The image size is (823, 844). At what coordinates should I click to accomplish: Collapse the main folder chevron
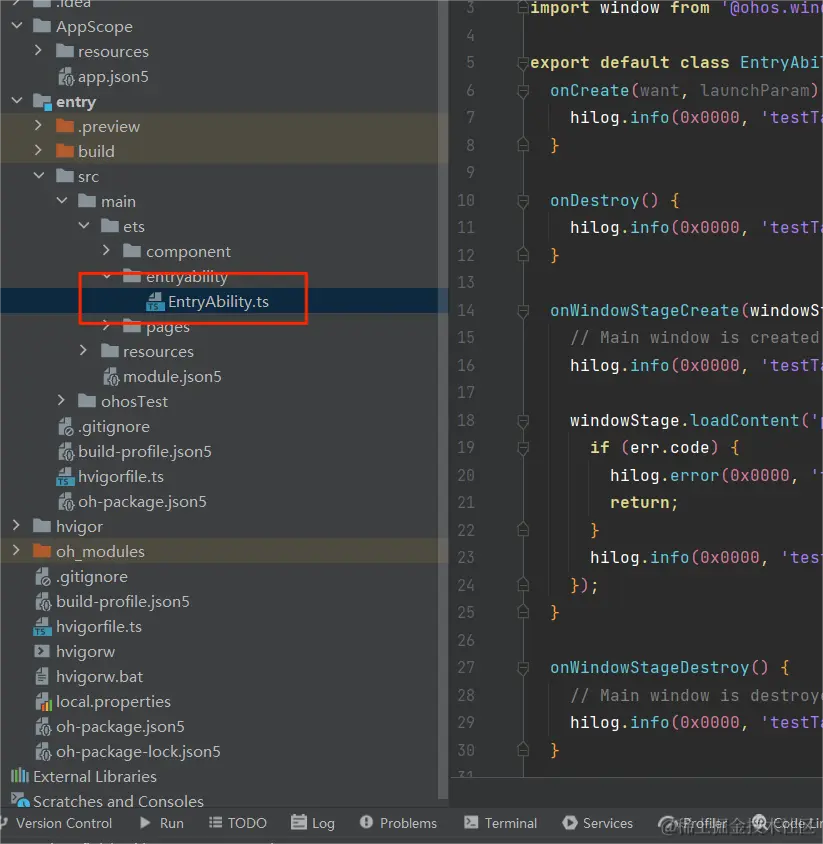pos(62,201)
